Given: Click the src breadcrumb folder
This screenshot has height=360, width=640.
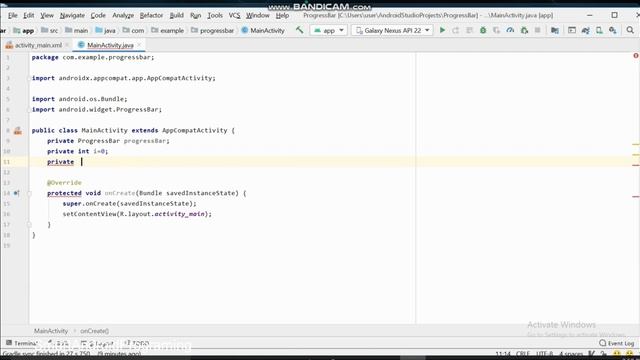Looking at the screenshot, I should pyautogui.click(x=50, y=30).
